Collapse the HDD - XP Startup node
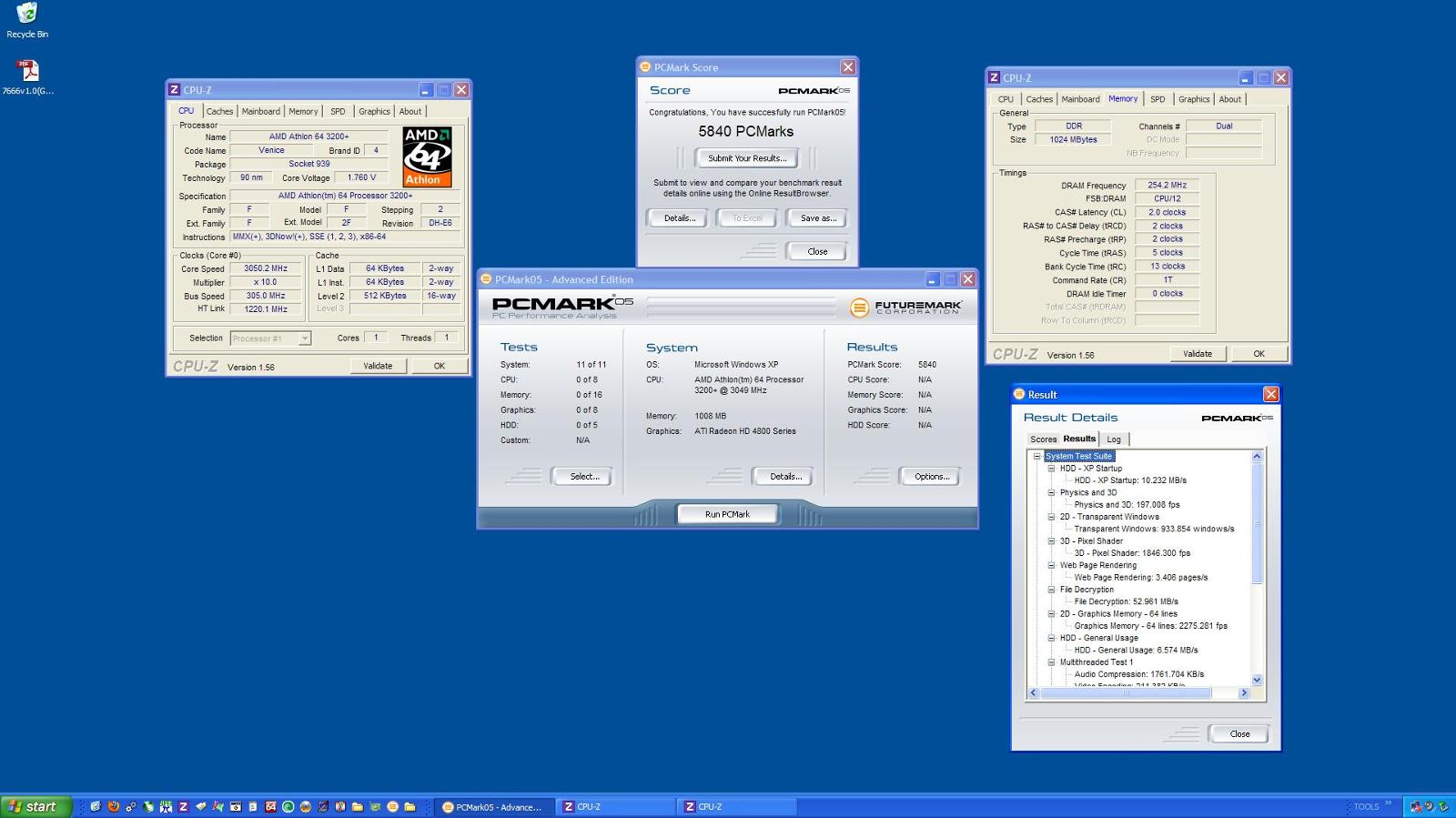This screenshot has width=1456, height=818. (x=1051, y=469)
